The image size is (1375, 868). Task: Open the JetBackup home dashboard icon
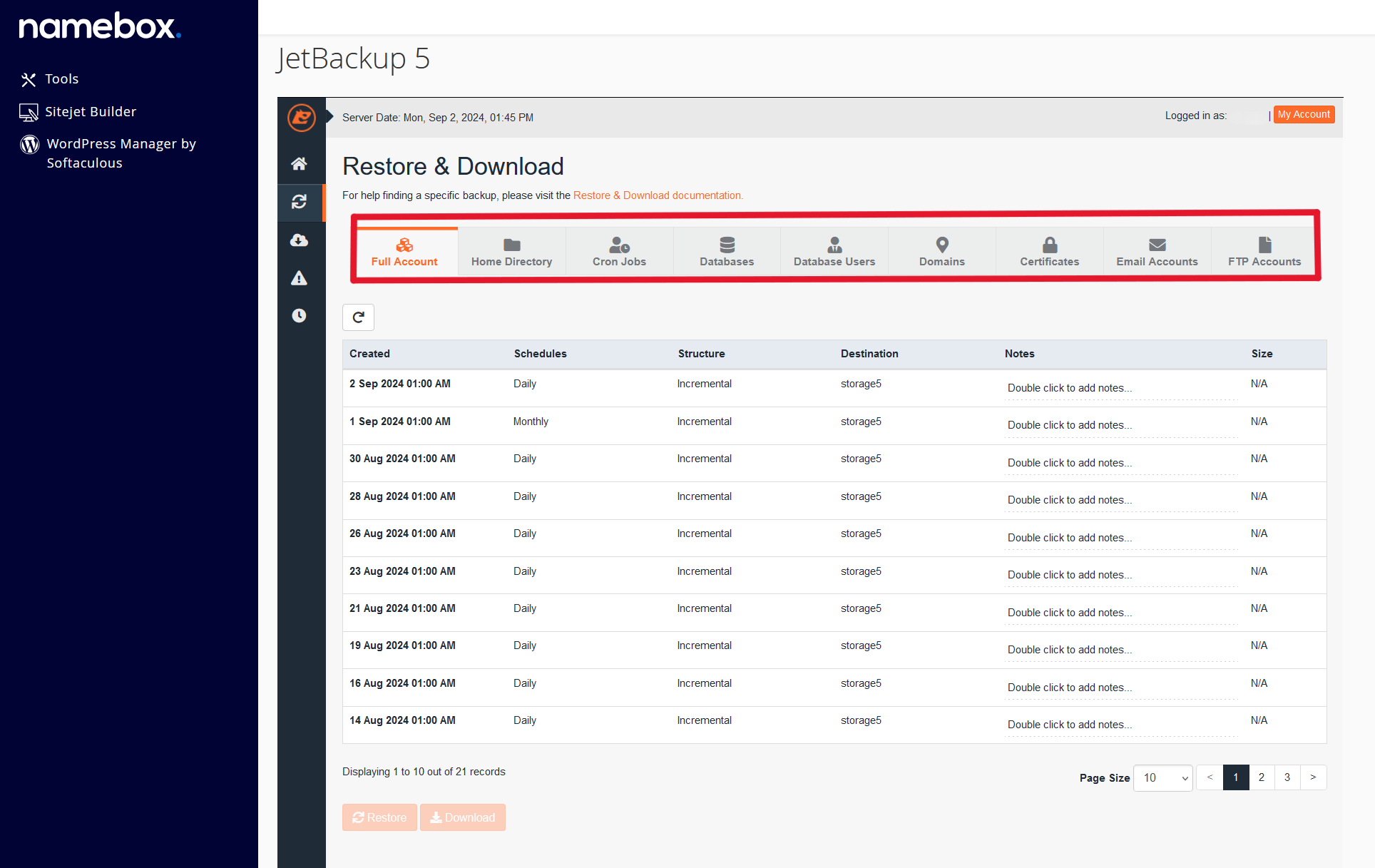tap(299, 164)
